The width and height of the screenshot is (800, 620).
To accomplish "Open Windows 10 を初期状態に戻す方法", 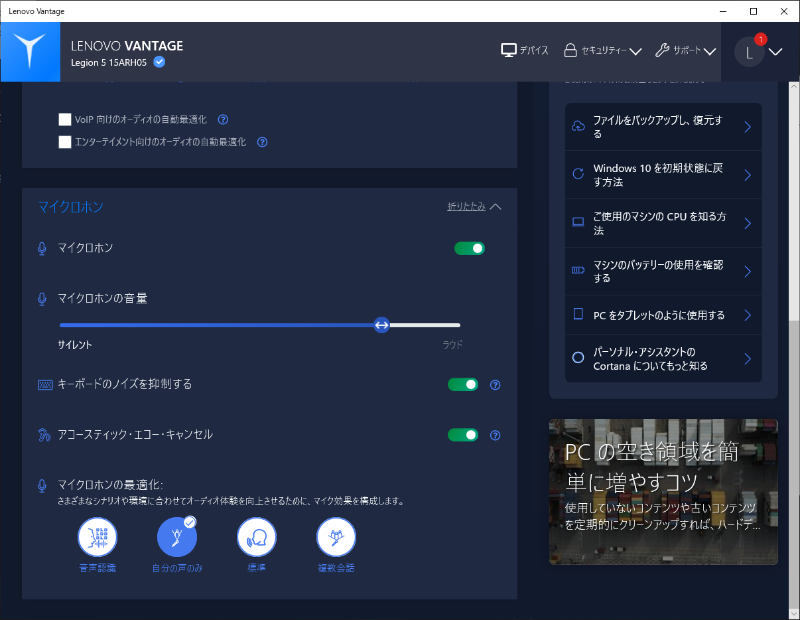I will click(x=663, y=173).
